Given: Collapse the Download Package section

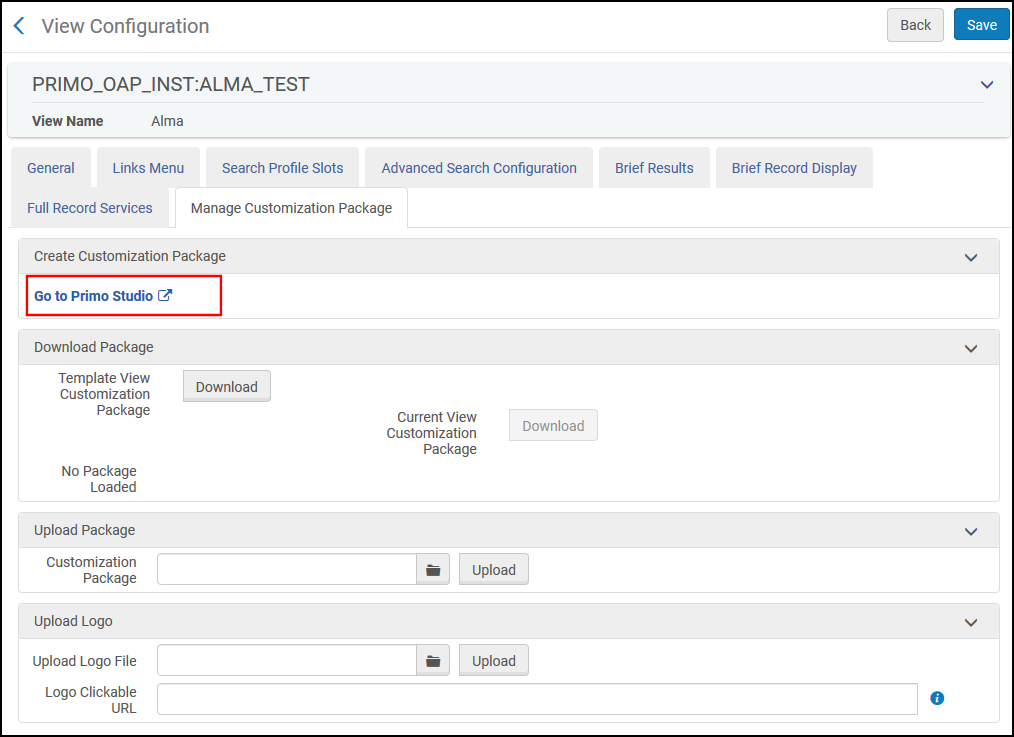Looking at the screenshot, I should pos(970,348).
